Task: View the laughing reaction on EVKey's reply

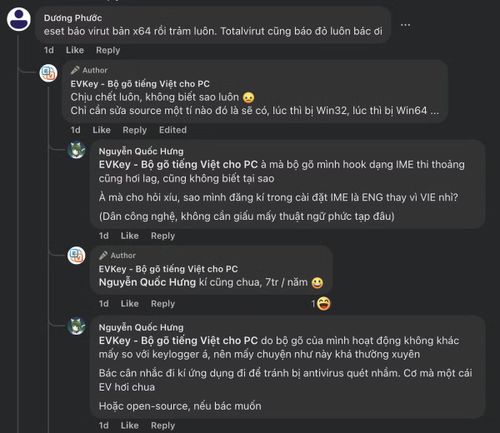Action: (x=323, y=304)
